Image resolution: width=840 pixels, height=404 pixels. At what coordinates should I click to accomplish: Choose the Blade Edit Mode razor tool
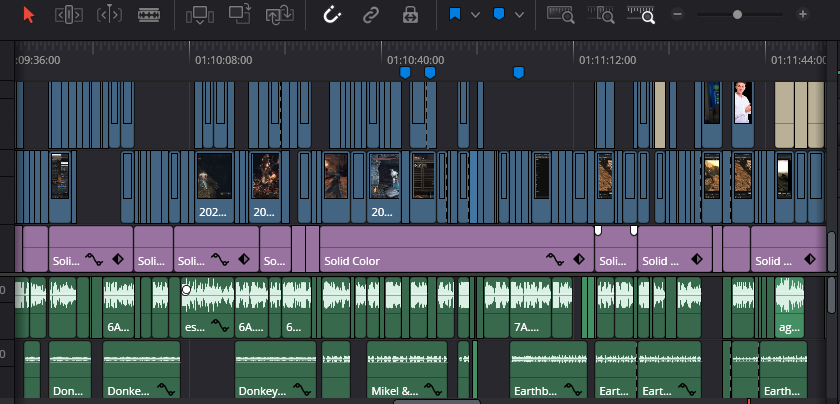point(149,15)
